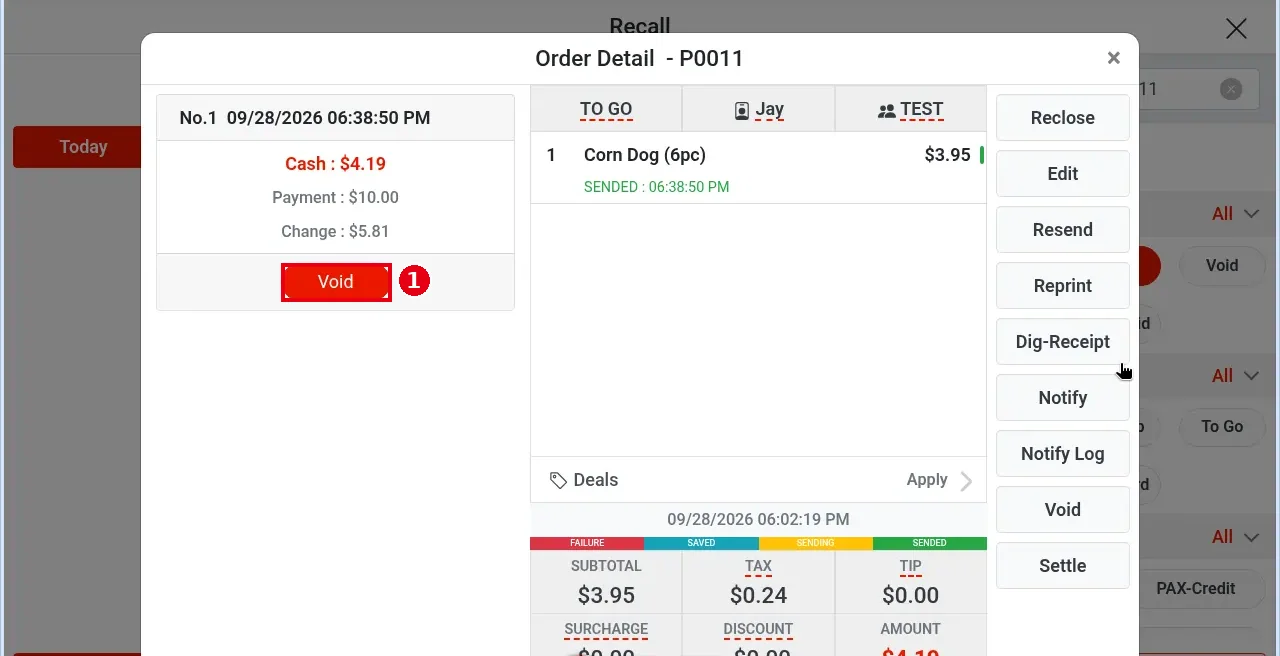Click the SURCHARGE label

pos(606,629)
